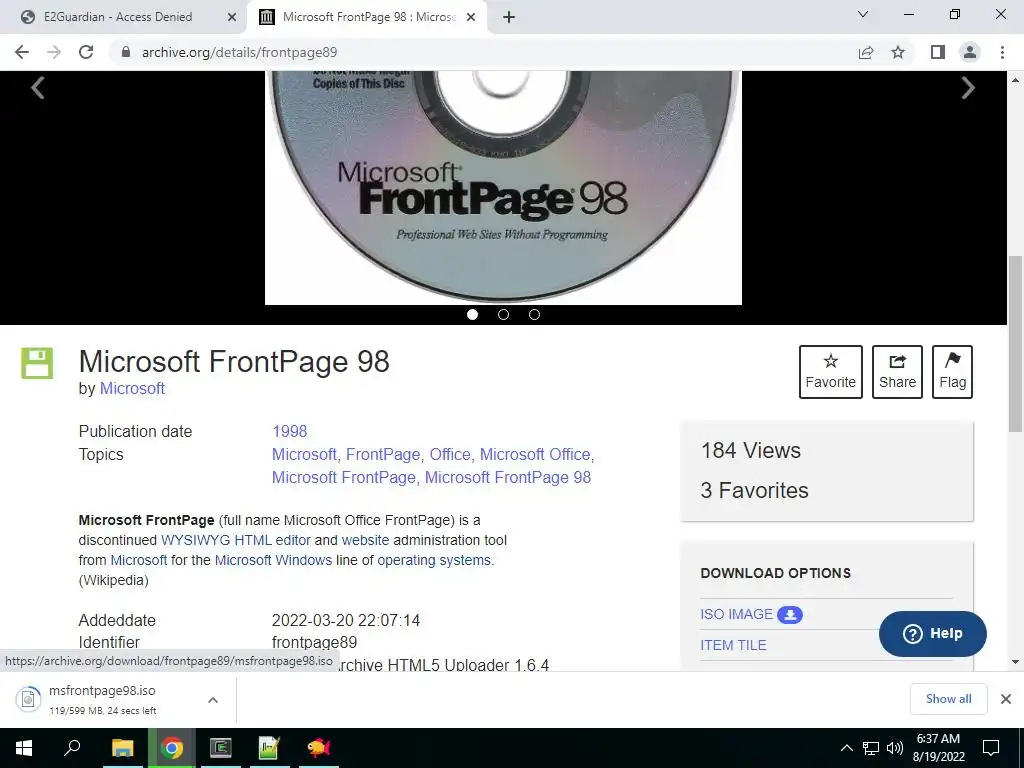Click the green floppy software icon
The image size is (1024, 768).
coord(37,363)
